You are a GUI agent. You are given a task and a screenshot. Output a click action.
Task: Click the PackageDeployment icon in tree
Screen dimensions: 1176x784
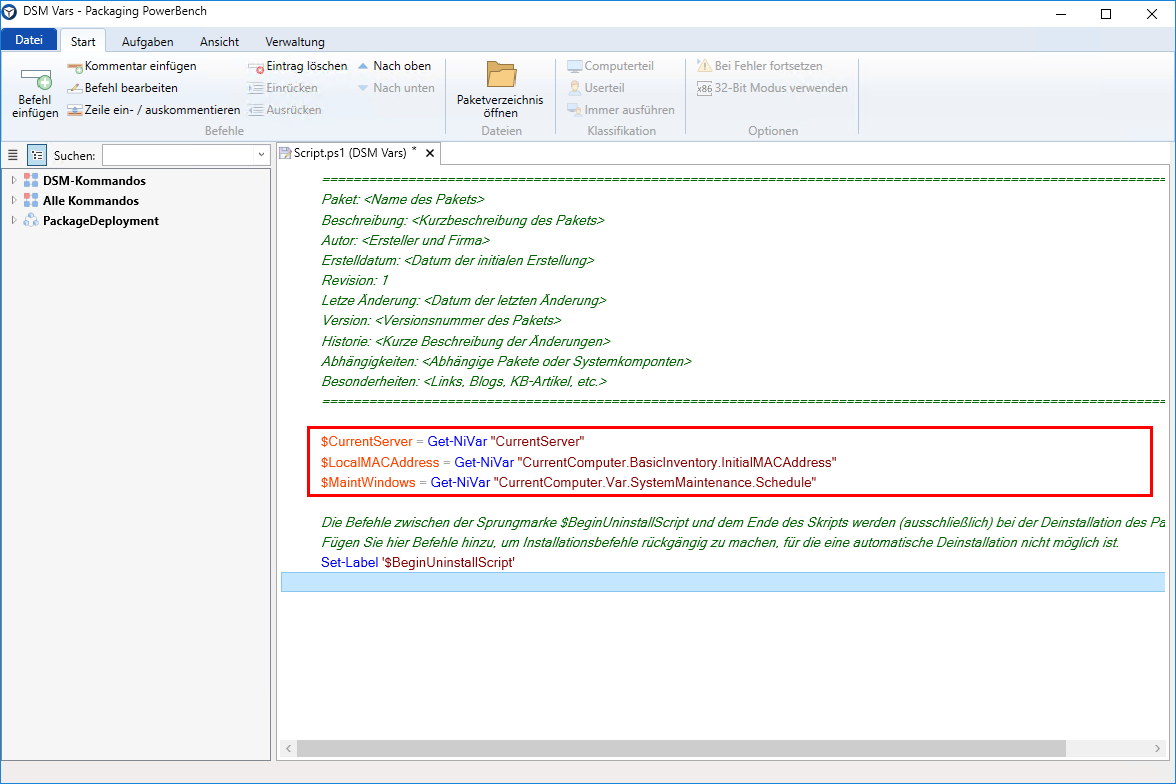coord(31,221)
